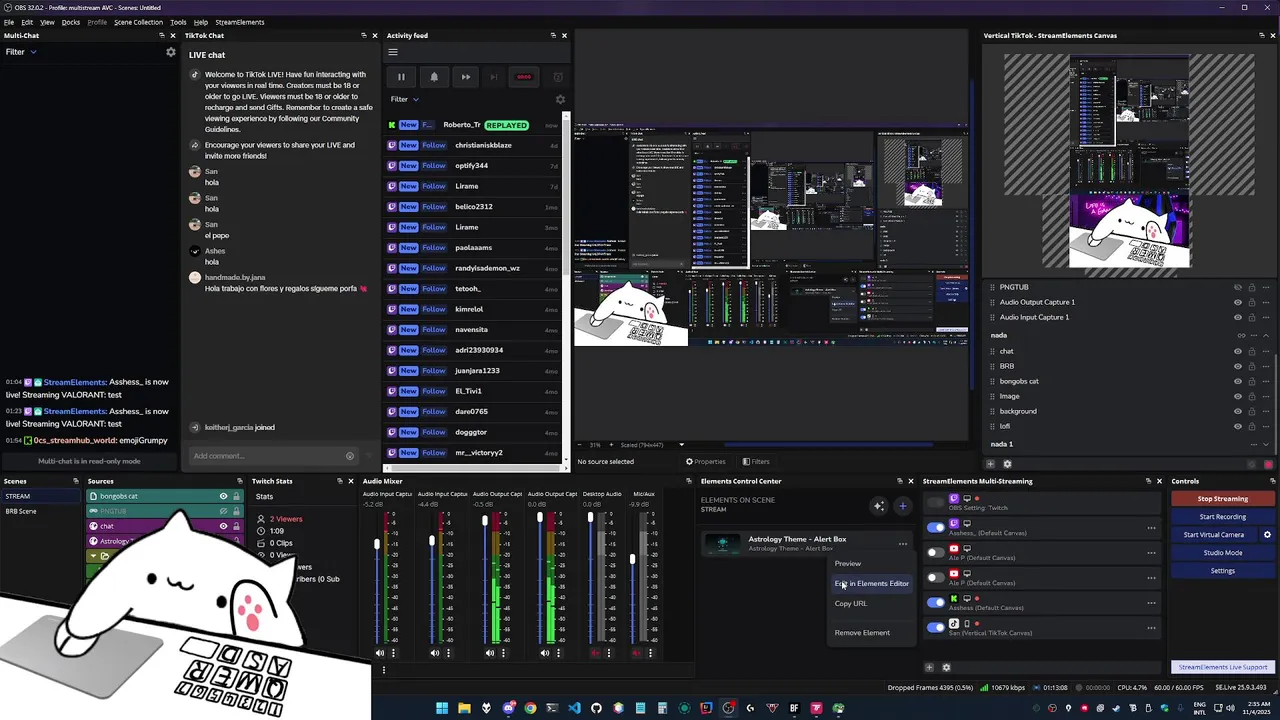Viewport: 1280px width, 720px height.
Task: Expand the Activity feed Filter dropdown
Action: coord(405,99)
